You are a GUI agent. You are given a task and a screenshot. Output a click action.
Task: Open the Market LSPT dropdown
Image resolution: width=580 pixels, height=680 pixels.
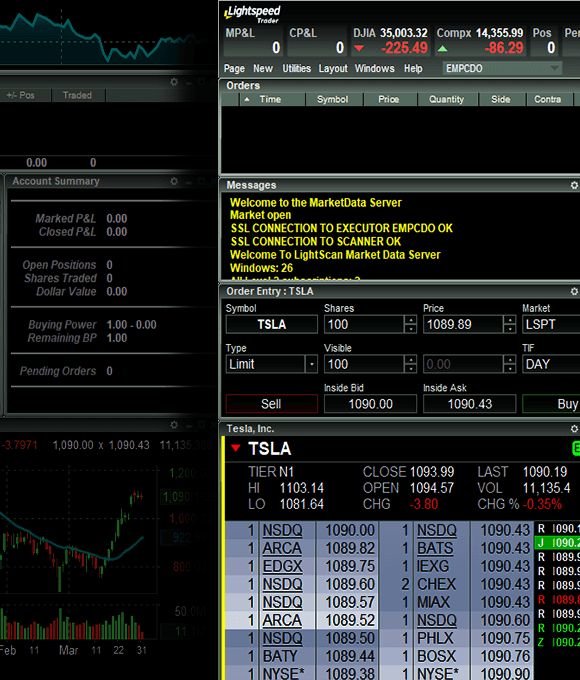(551, 324)
